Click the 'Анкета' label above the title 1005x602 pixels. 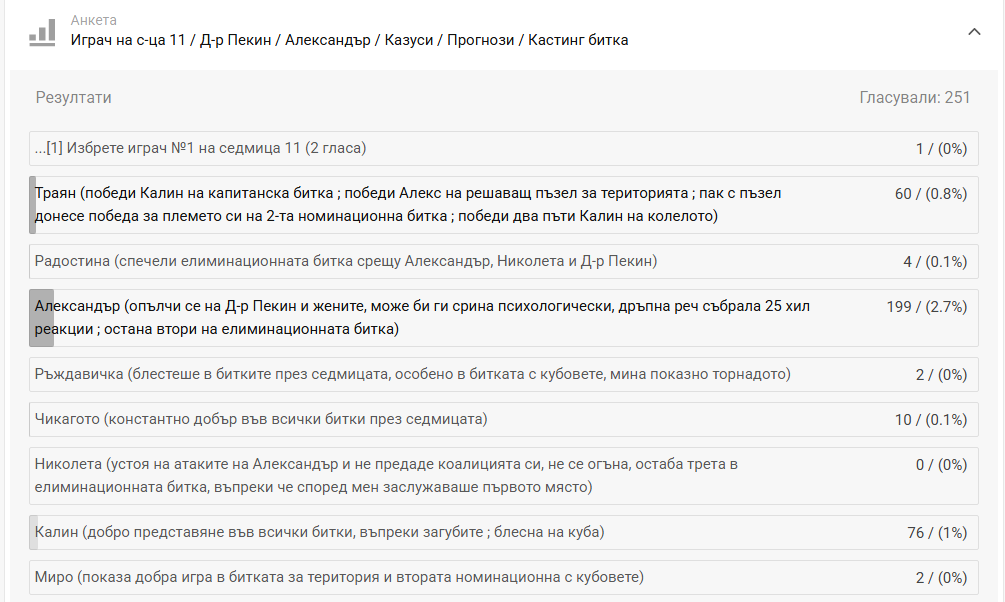(93, 20)
